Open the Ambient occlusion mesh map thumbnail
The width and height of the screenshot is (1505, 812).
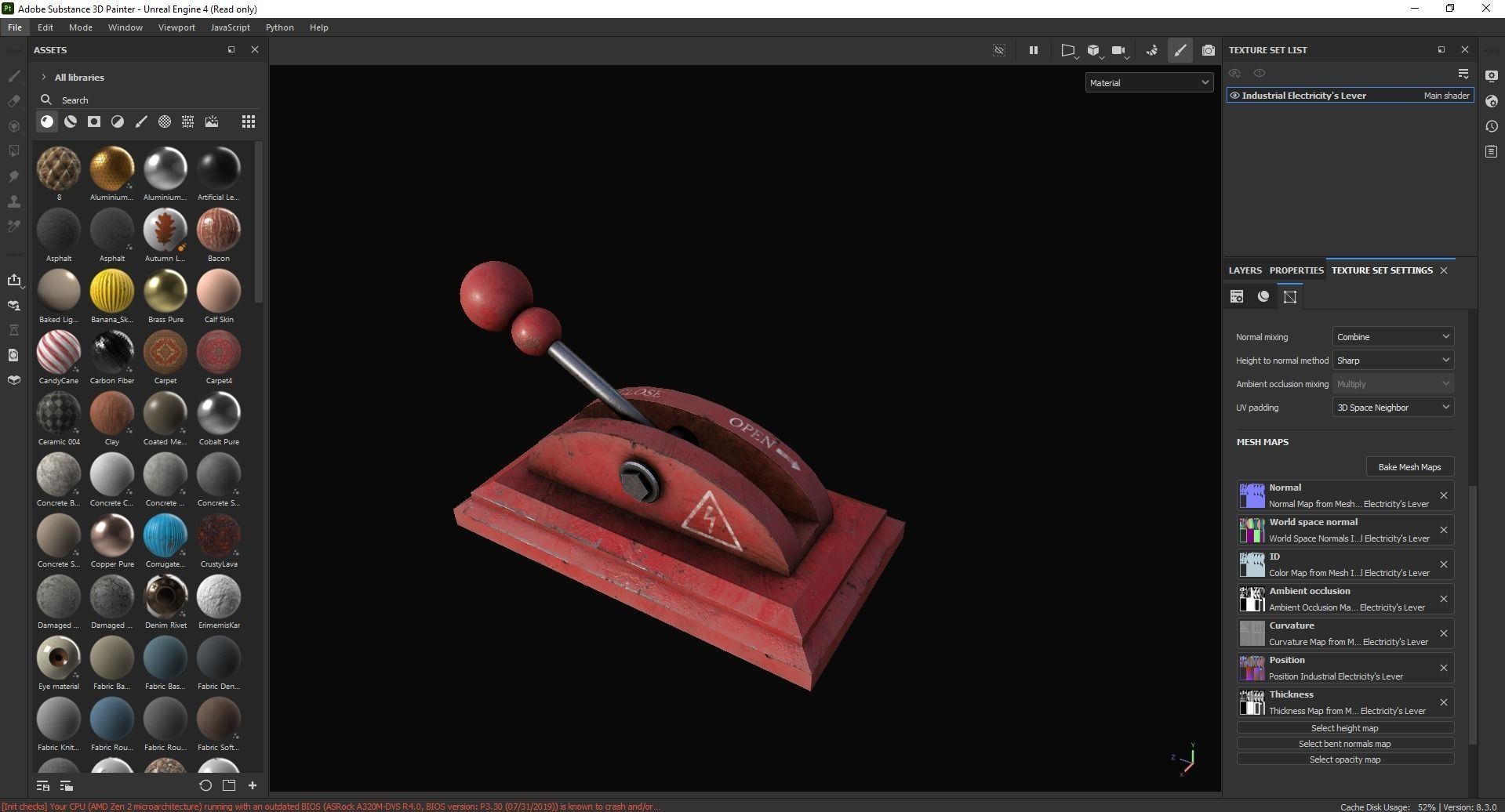coord(1252,599)
